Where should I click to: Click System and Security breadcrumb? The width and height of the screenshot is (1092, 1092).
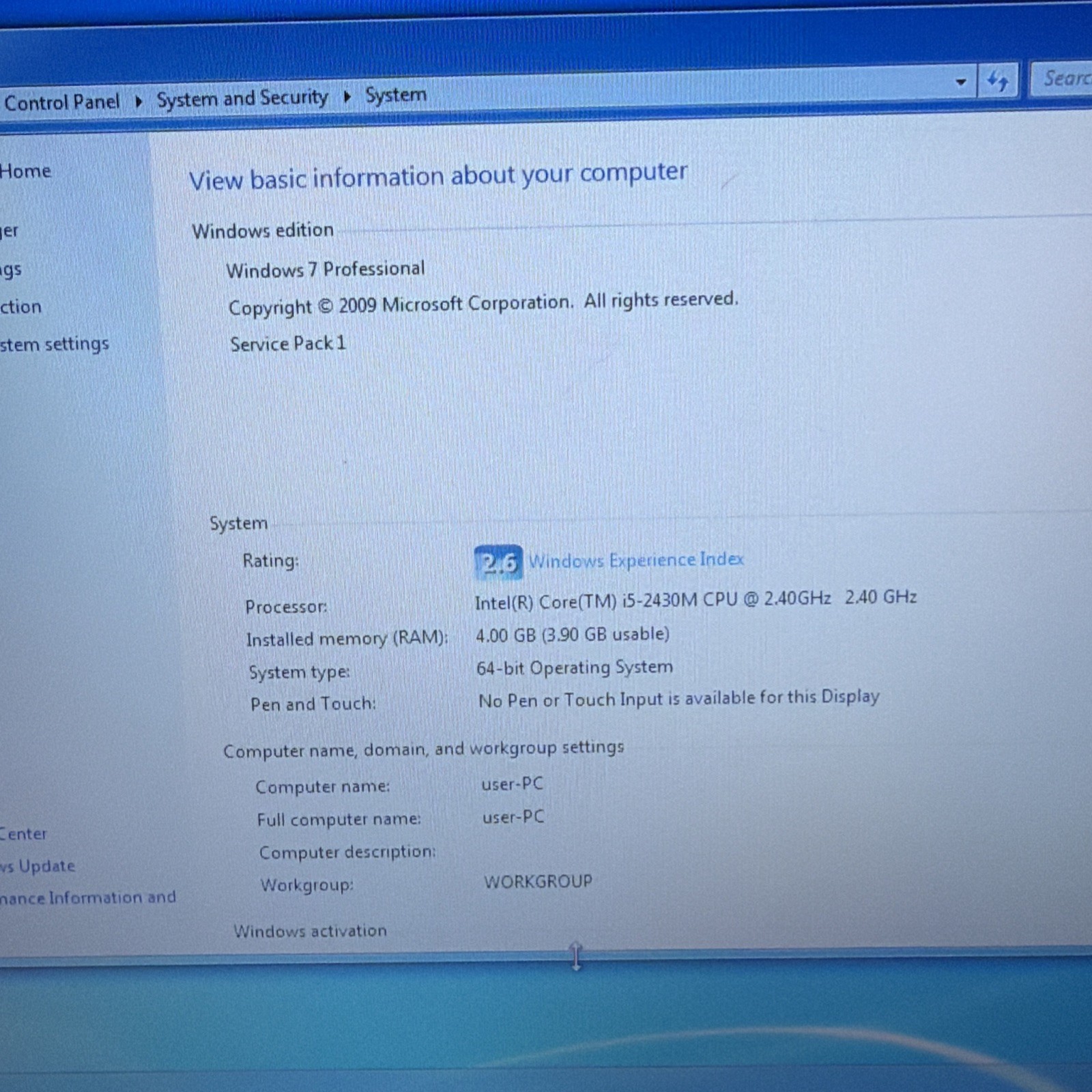[242, 99]
